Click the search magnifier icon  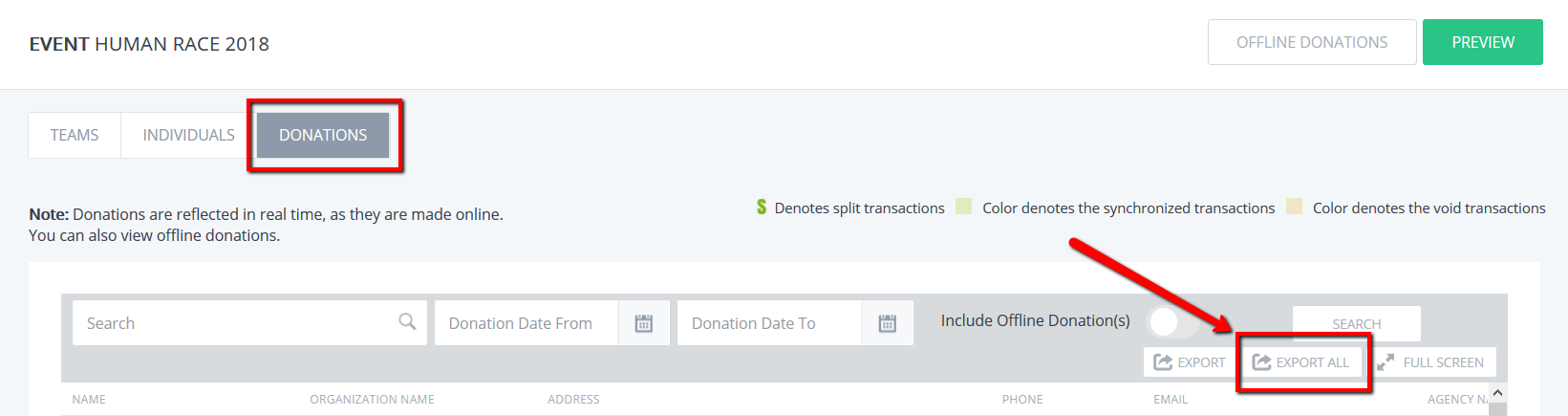(x=407, y=321)
